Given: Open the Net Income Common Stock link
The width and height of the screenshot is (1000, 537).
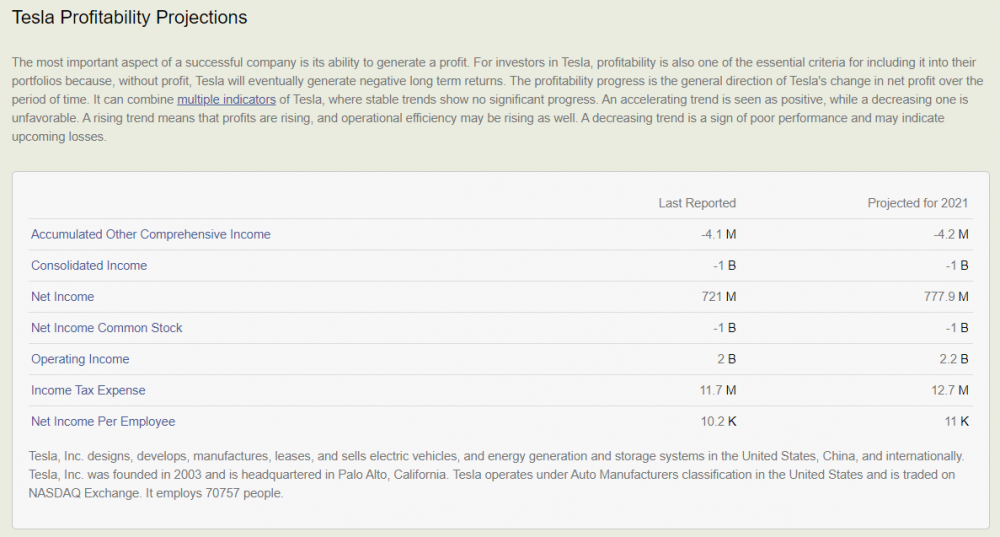Looking at the screenshot, I should (x=107, y=328).
